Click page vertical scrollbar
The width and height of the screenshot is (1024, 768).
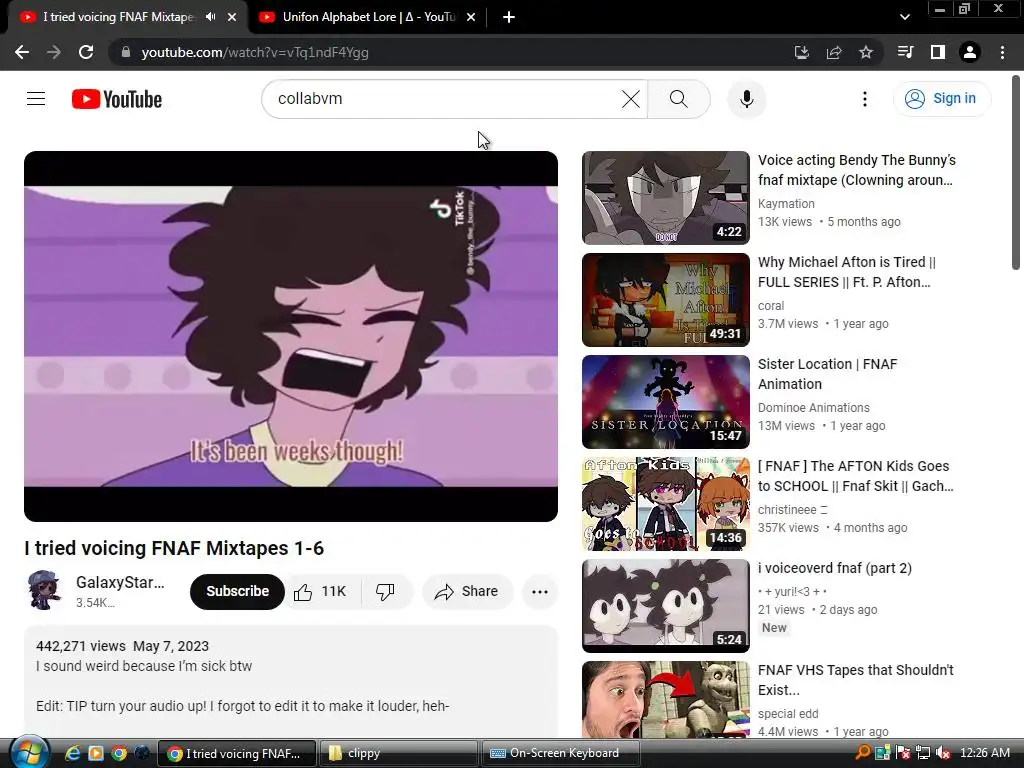click(x=1016, y=173)
